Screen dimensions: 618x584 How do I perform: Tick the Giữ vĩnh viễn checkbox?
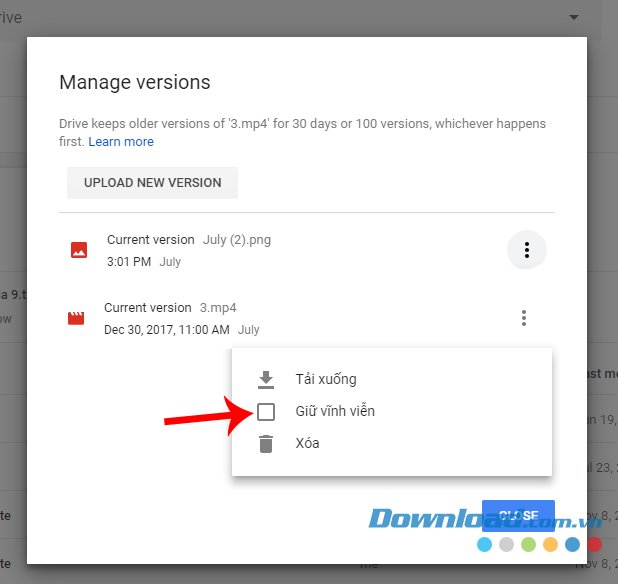point(266,412)
